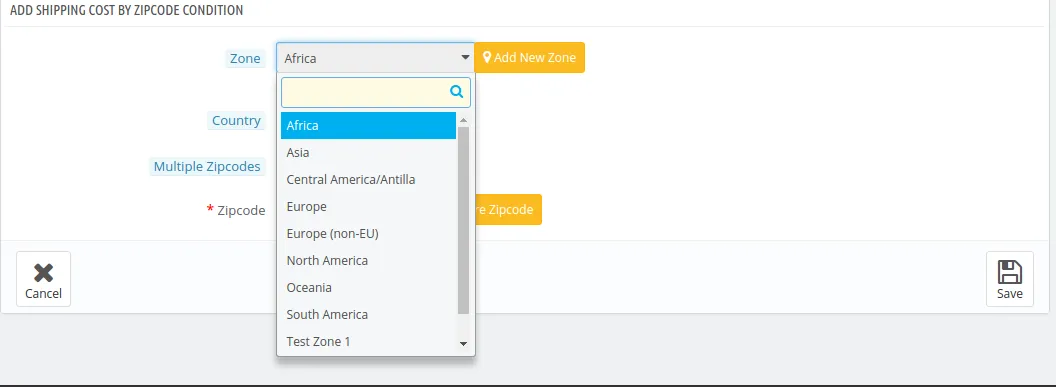Pick North America from the list
The width and height of the screenshot is (1056, 387).
(x=368, y=260)
